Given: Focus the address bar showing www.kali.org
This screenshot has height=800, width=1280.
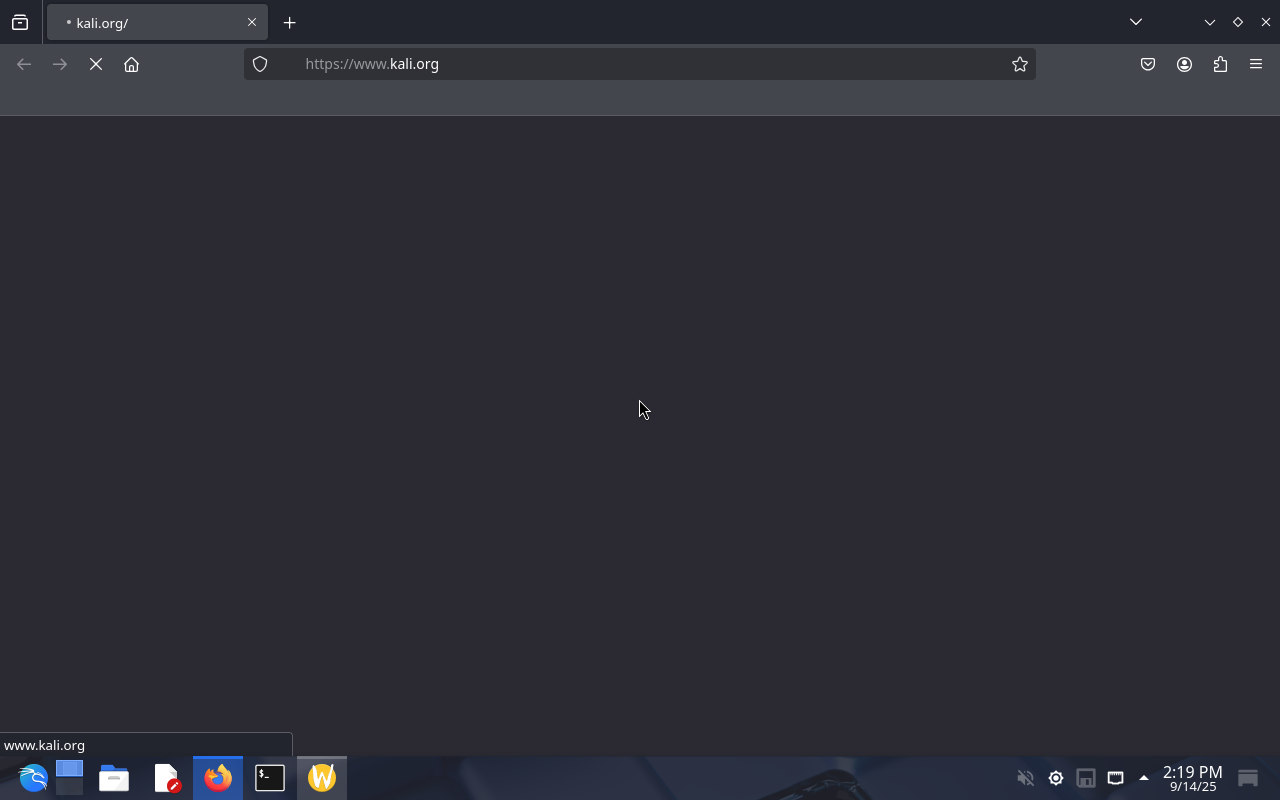Looking at the screenshot, I should click(640, 64).
